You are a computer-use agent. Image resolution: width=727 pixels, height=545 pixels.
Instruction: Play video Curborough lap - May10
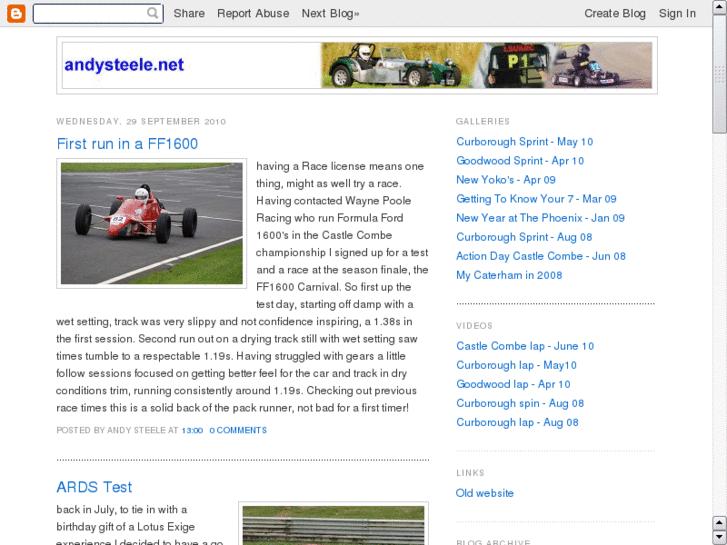pos(516,365)
